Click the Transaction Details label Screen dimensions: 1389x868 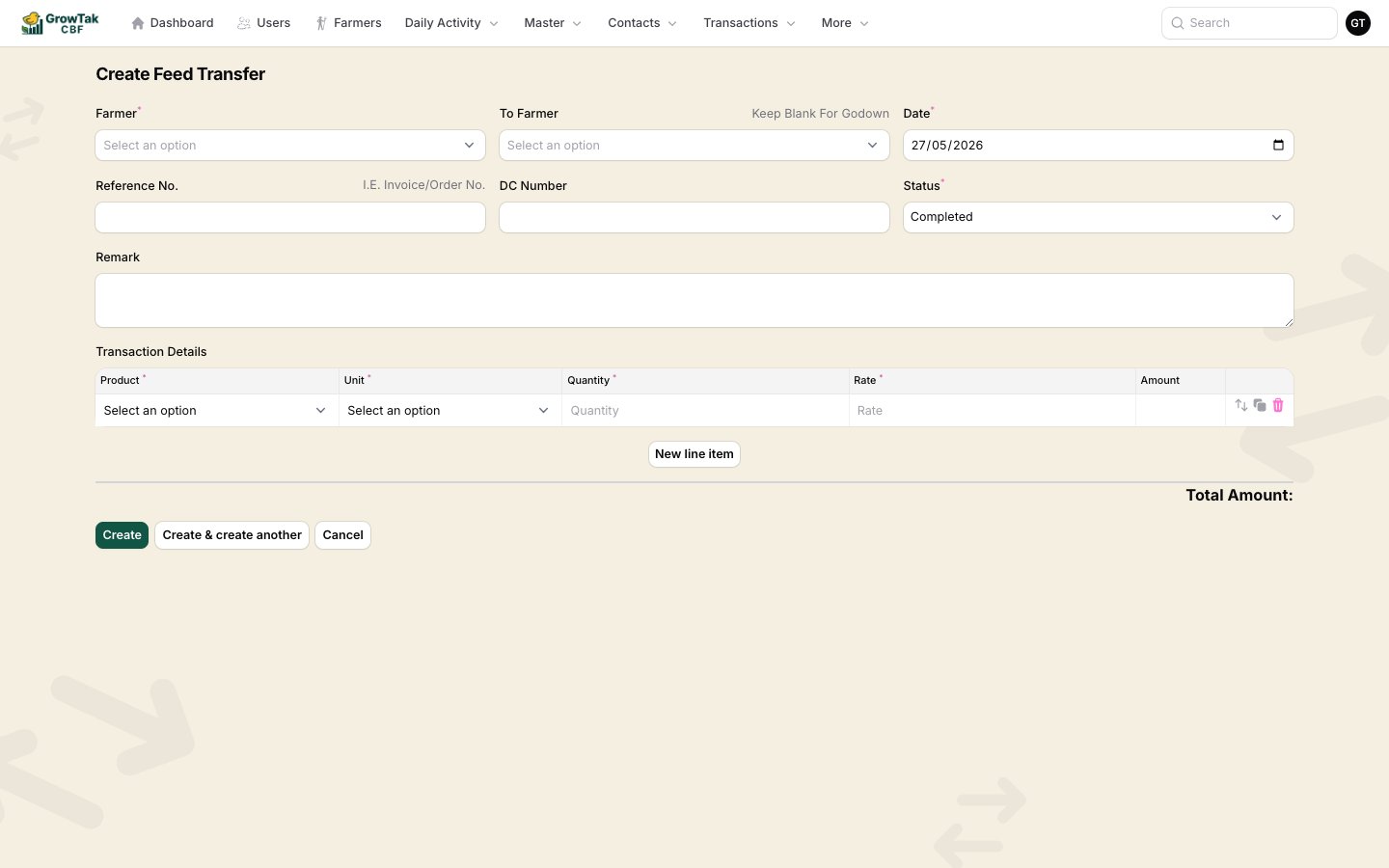(151, 352)
